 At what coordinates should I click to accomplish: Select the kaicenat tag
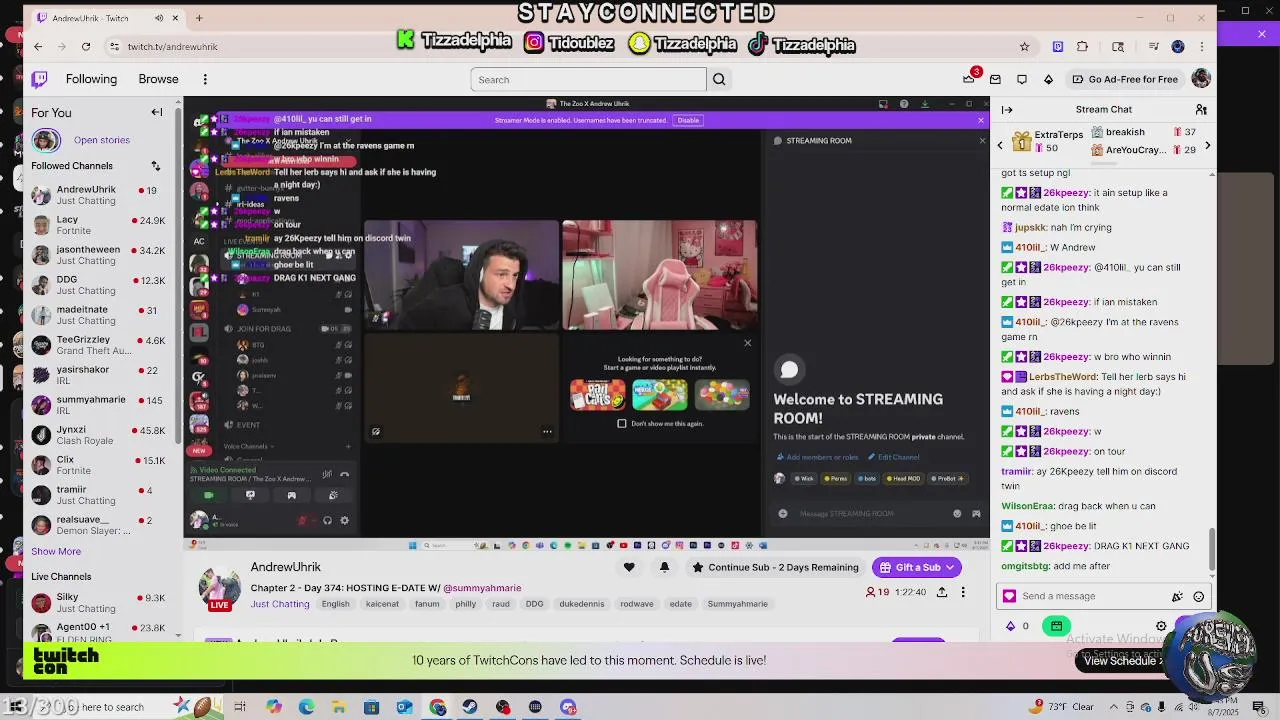(382, 604)
